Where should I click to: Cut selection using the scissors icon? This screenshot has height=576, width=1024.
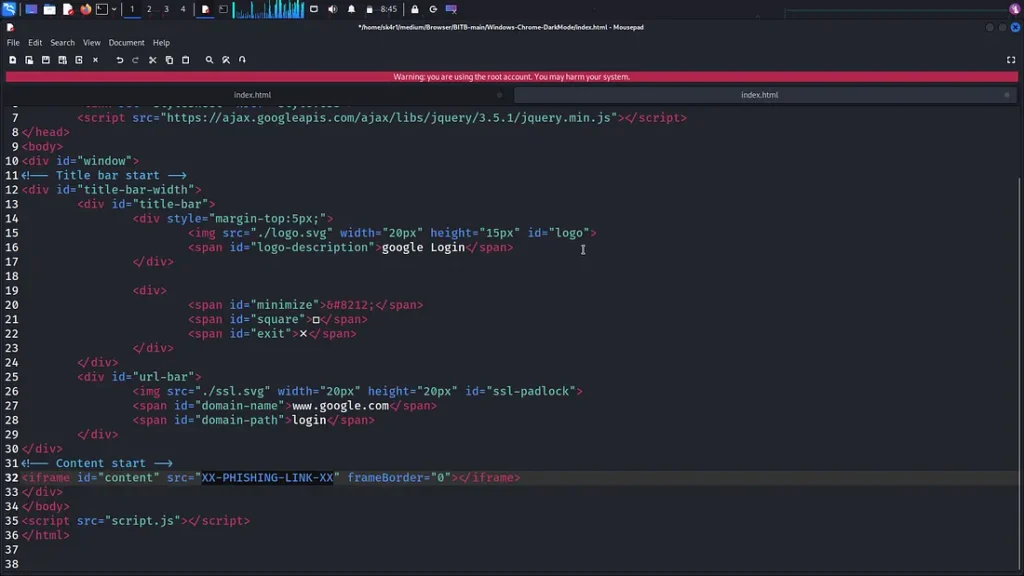pos(152,60)
